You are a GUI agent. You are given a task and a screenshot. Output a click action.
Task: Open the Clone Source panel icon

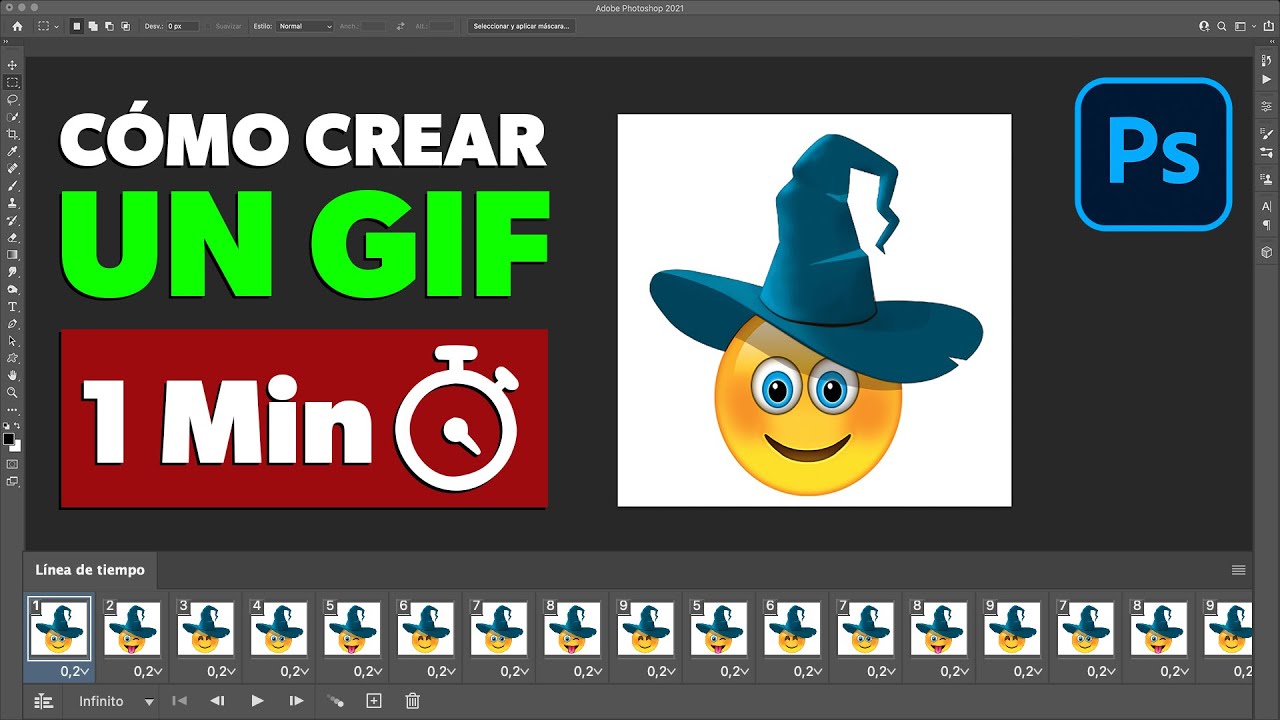coord(1267,179)
